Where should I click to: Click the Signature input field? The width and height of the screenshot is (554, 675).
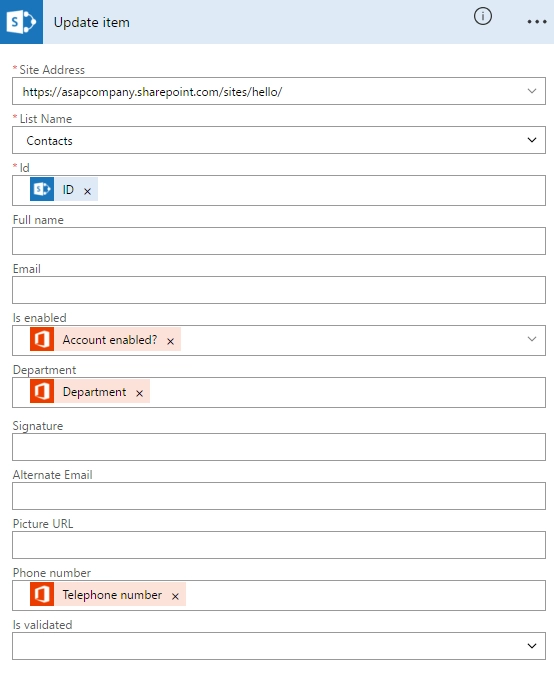pos(279,447)
